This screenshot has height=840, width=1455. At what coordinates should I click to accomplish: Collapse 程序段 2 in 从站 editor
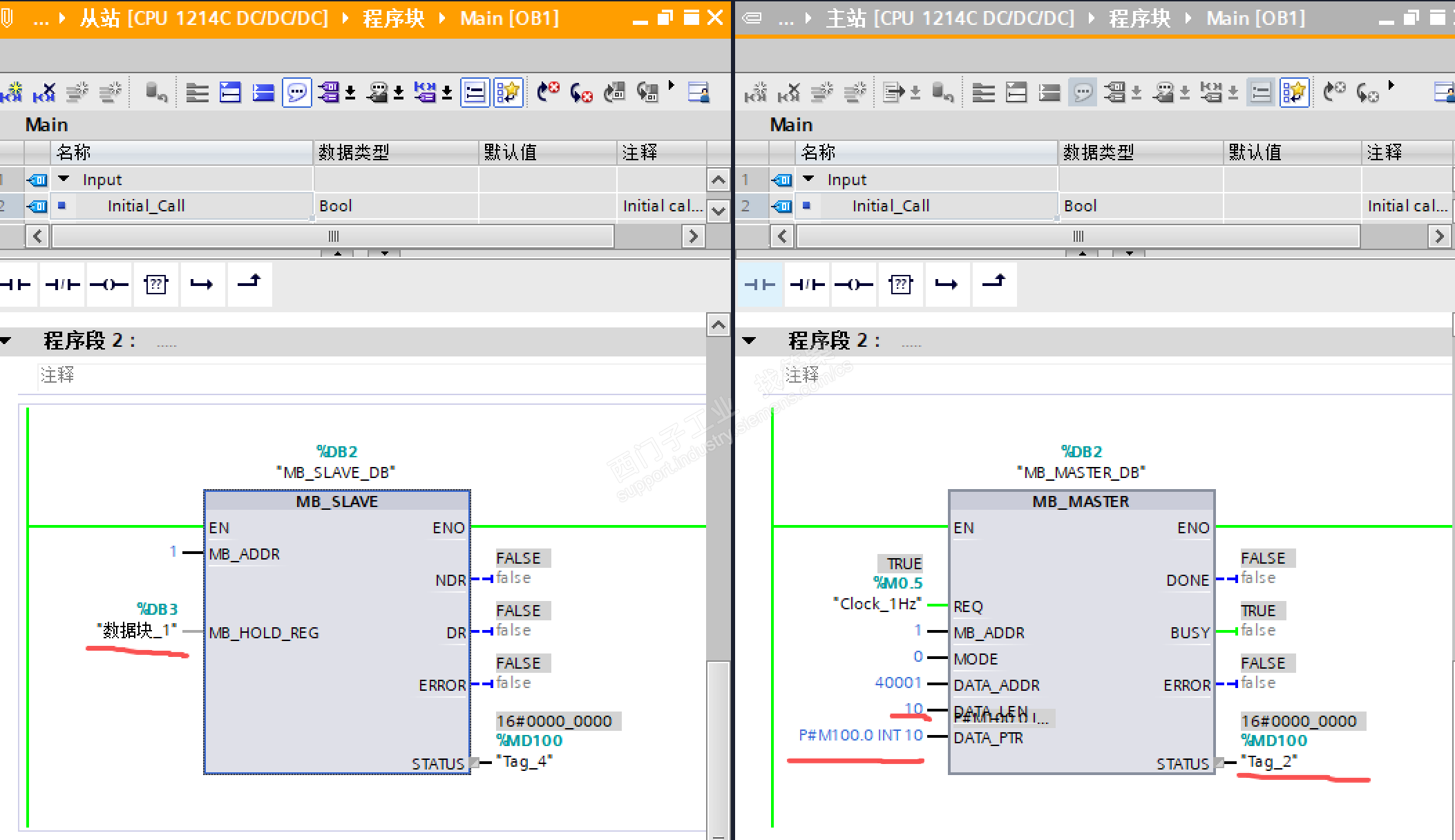6,341
